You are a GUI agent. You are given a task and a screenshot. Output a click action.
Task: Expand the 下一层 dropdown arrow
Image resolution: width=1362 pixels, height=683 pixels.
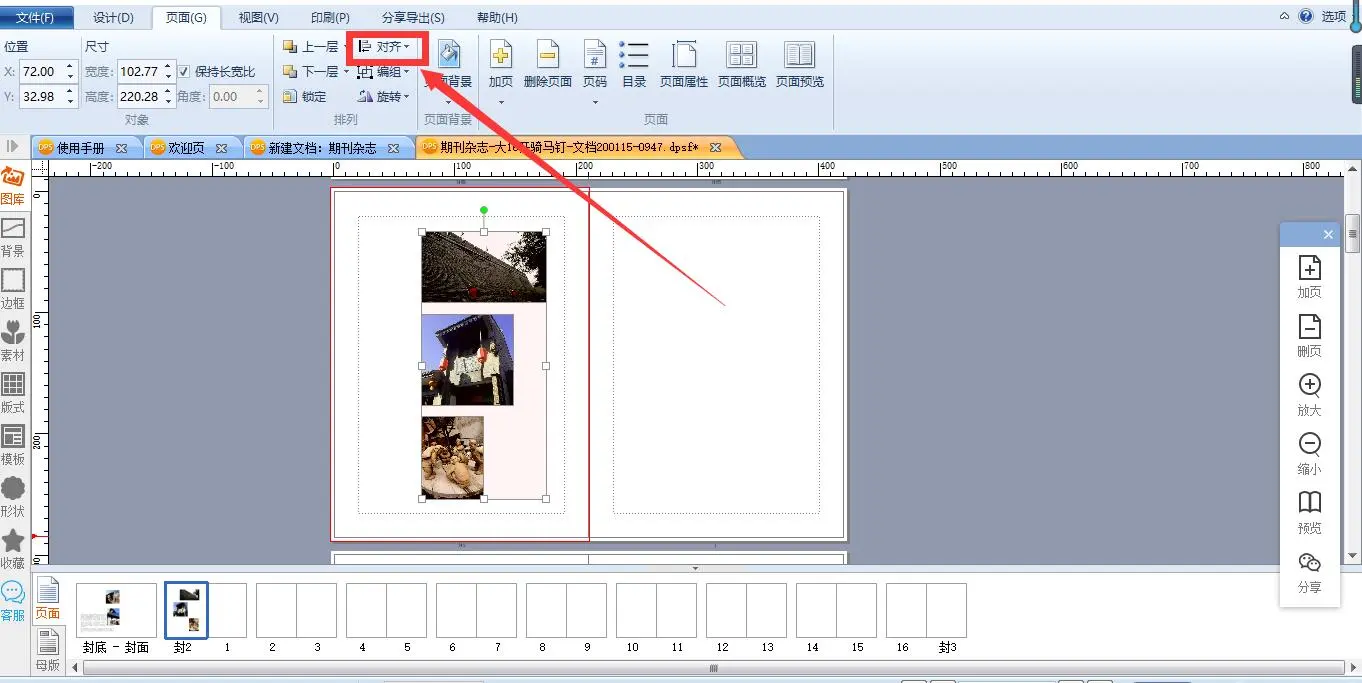(346, 72)
